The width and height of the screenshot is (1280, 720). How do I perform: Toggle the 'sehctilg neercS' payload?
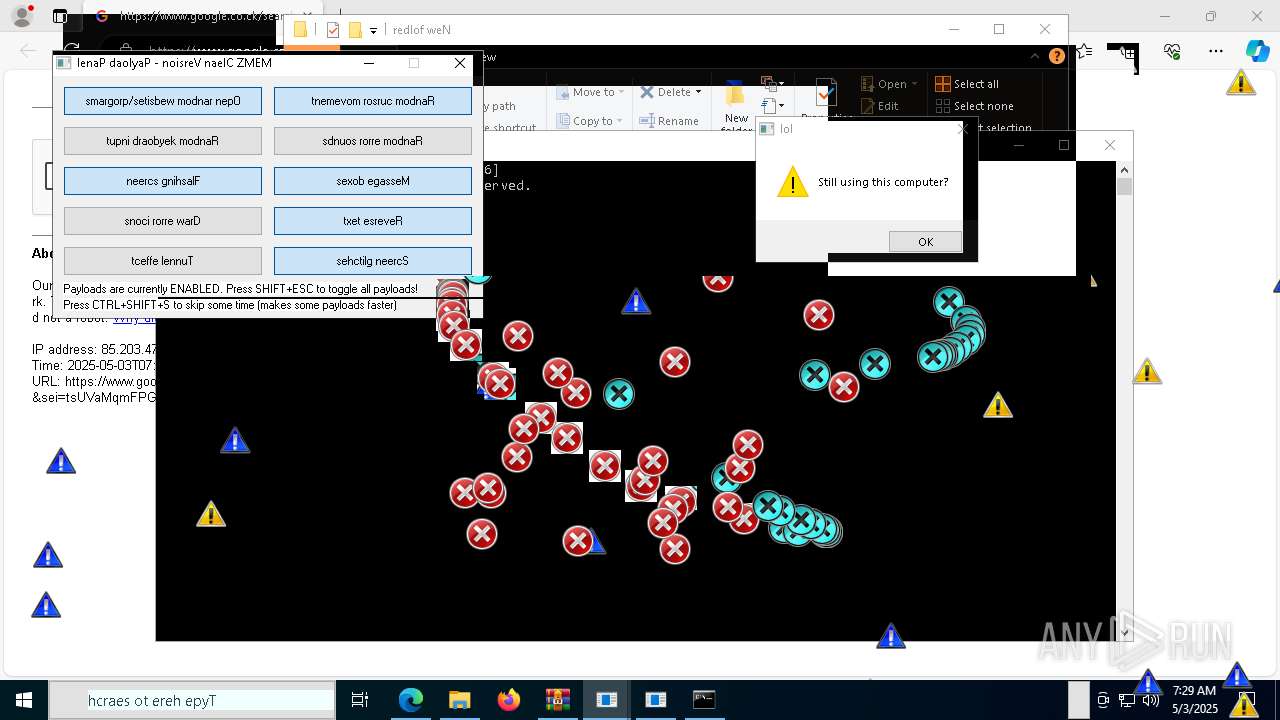(x=373, y=261)
